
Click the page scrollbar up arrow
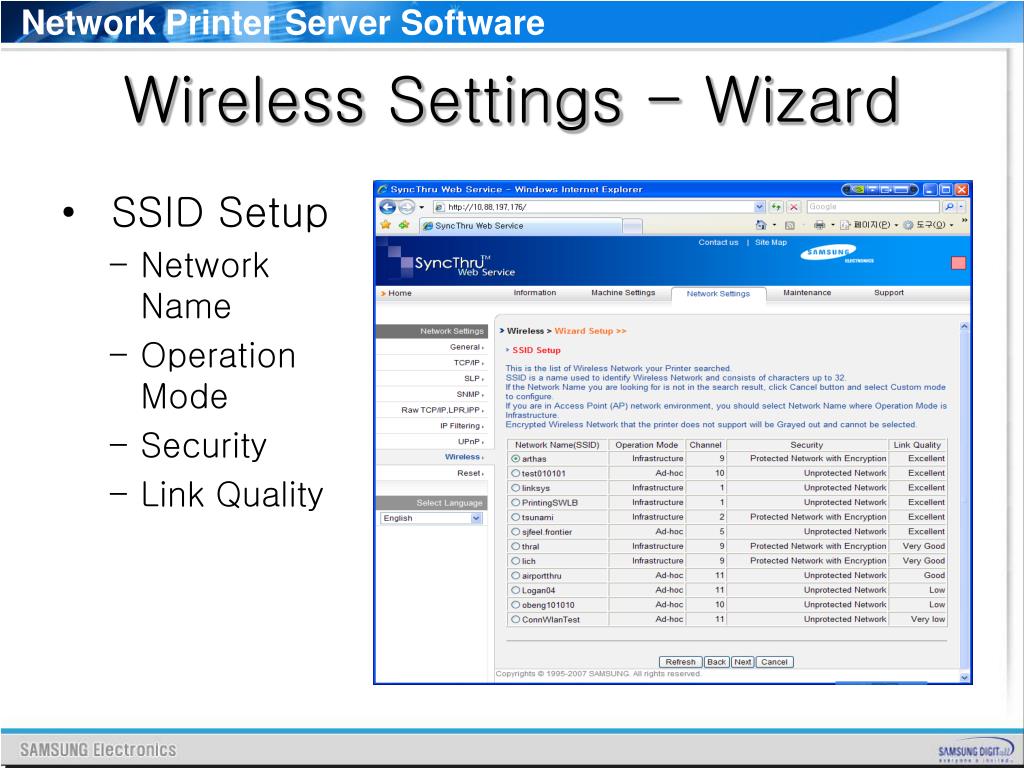965,326
